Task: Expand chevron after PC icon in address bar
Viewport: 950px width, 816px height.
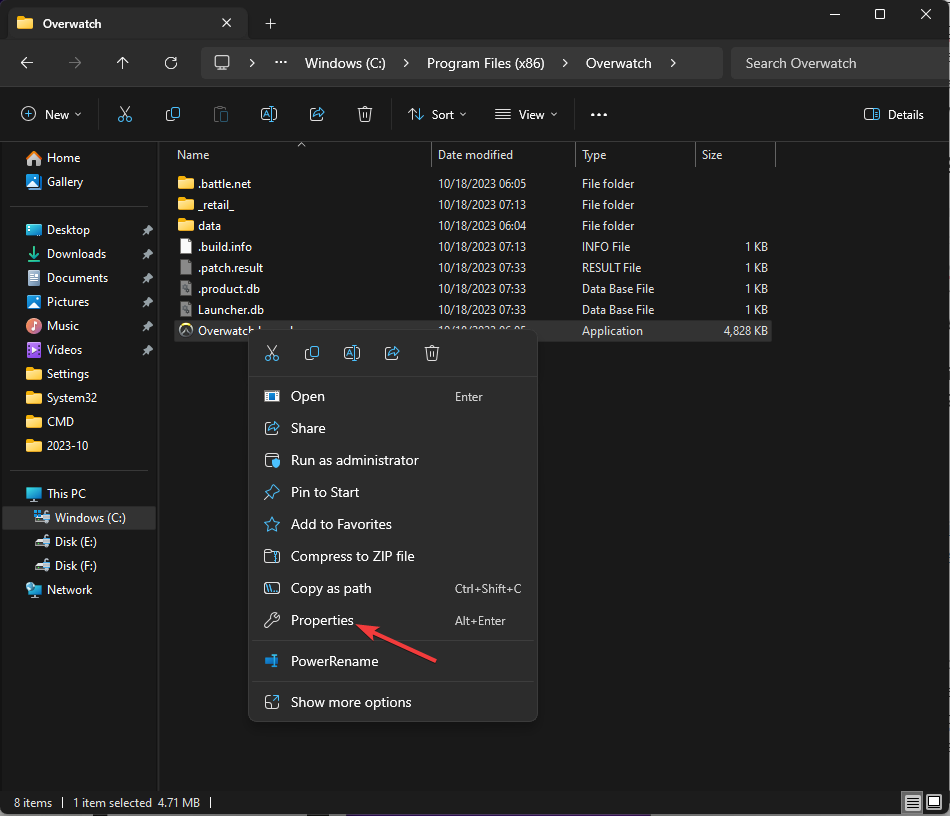Action: click(252, 63)
